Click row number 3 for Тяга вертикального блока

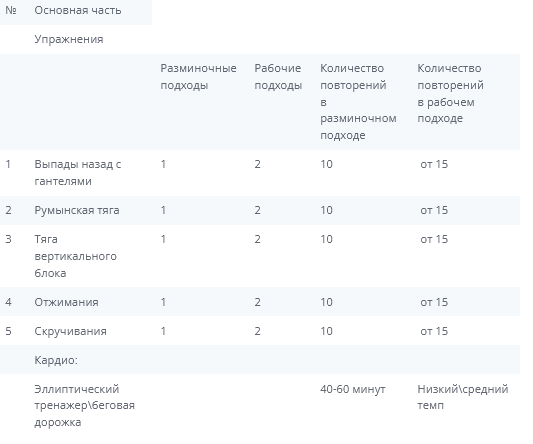tap(8, 239)
